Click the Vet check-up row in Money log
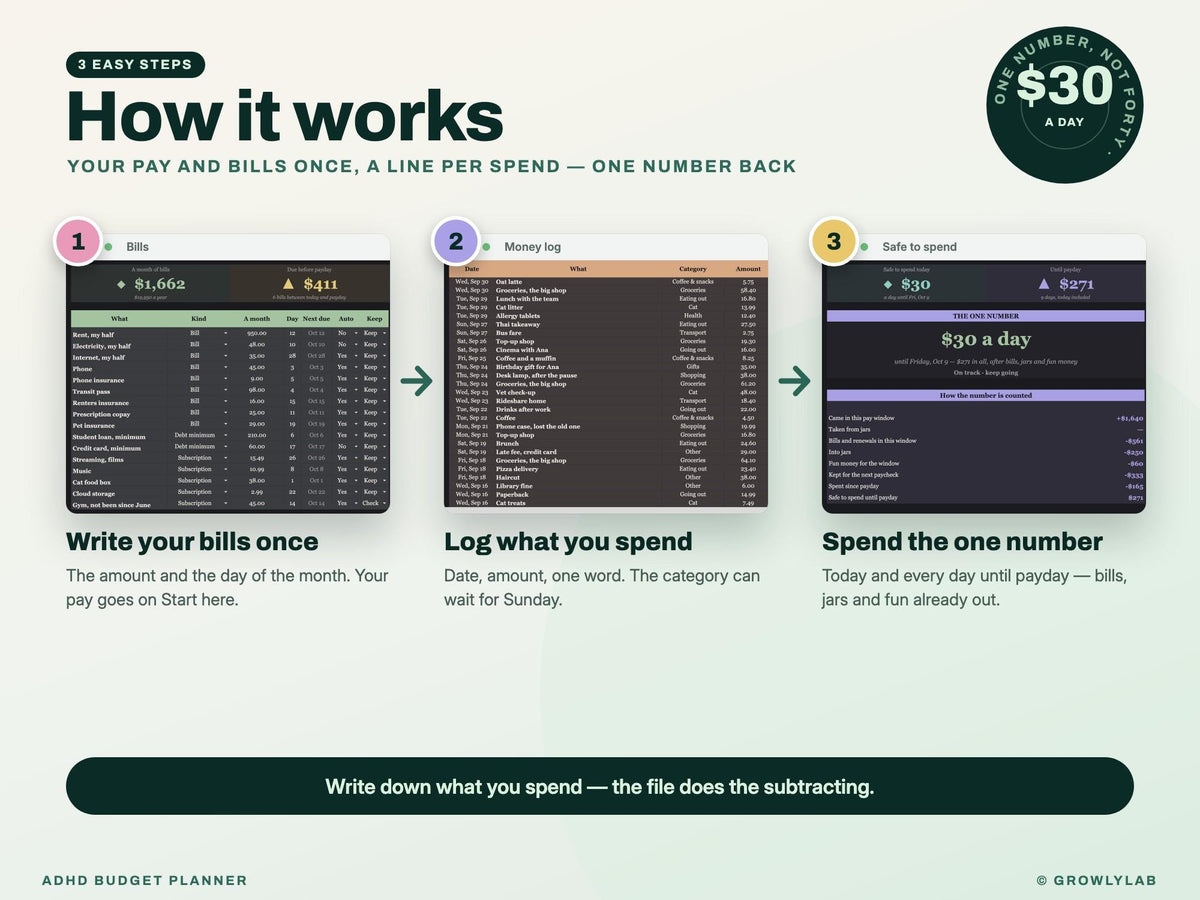Image resolution: width=1200 pixels, height=900 pixels. tap(606, 392)
